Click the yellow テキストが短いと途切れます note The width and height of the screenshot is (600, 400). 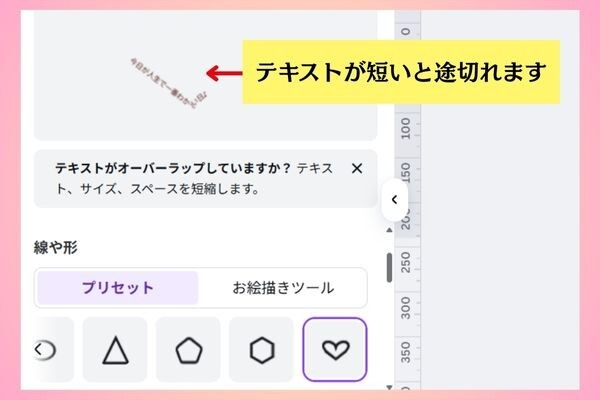(401, 72)
